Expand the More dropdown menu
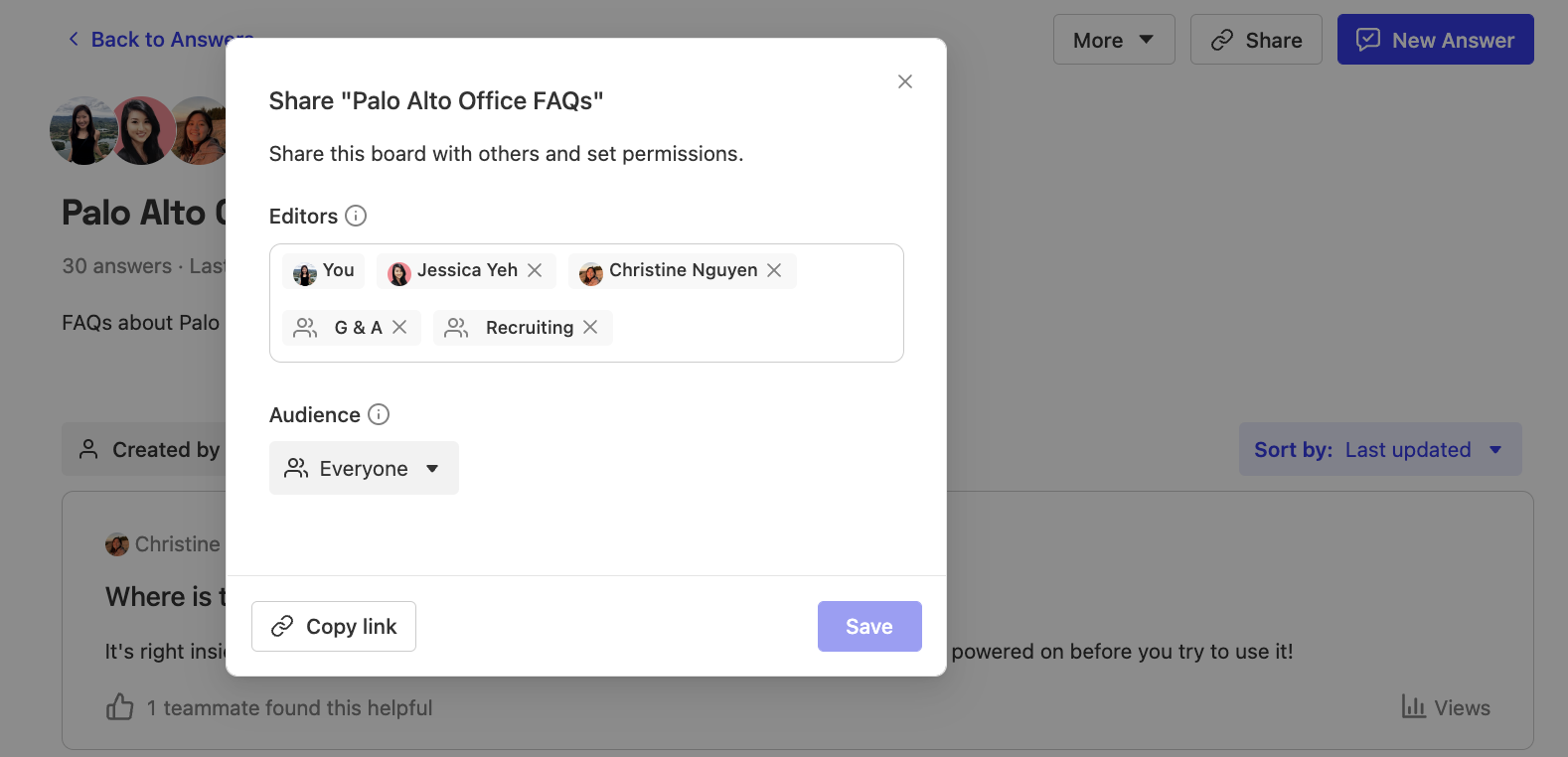 click(x=1113, y=40)
